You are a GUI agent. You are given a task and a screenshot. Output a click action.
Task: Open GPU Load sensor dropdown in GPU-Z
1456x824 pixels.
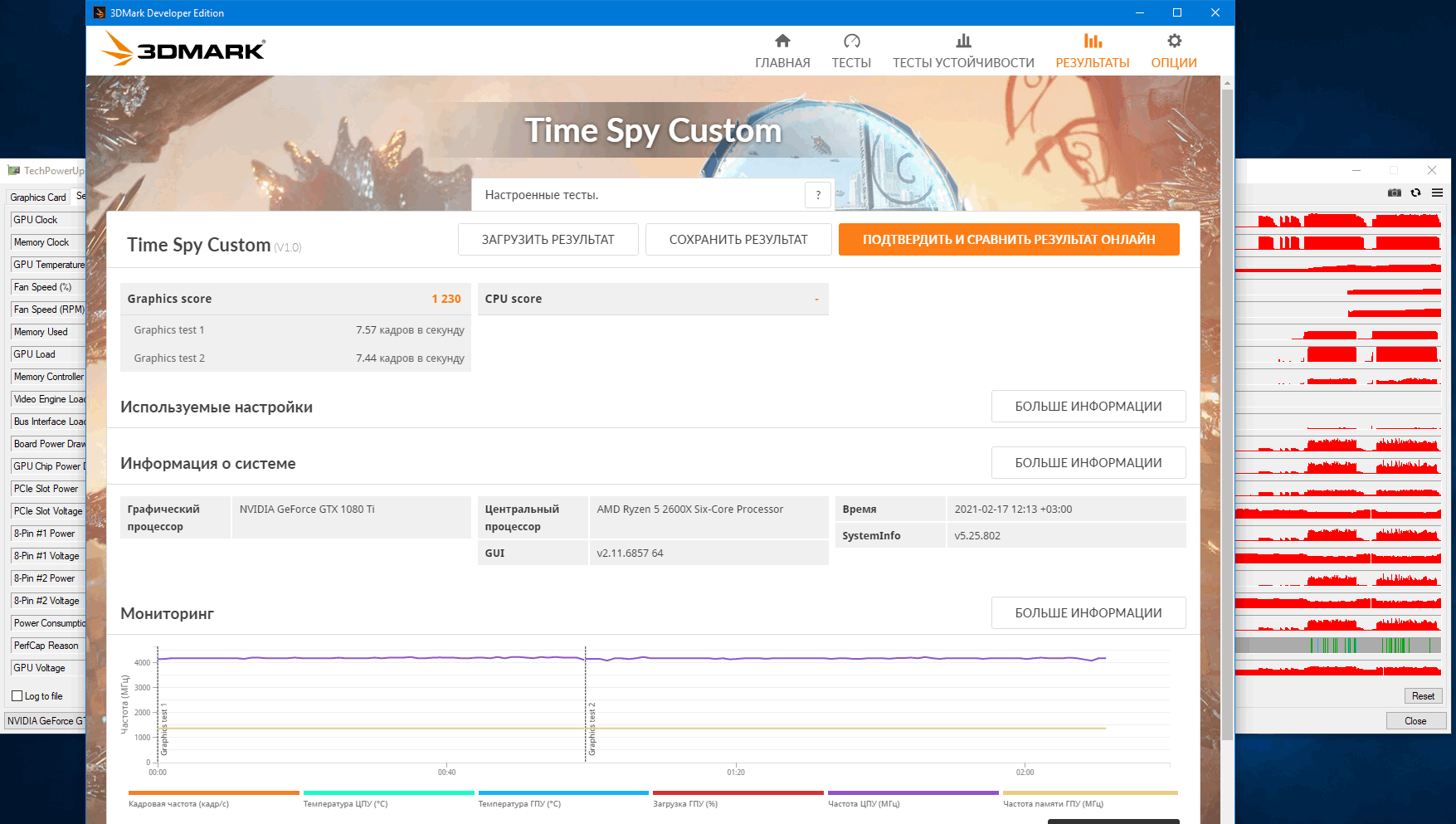click(48, 354)
